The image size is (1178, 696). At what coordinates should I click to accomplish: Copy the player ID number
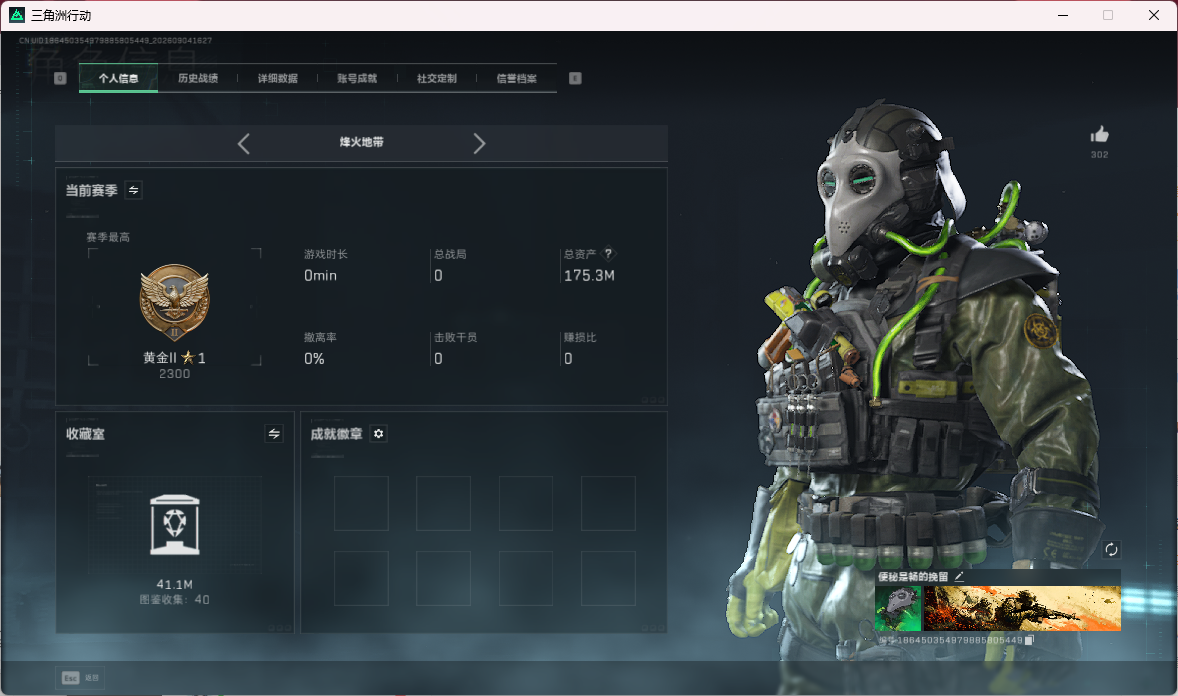pos(1029,640)
